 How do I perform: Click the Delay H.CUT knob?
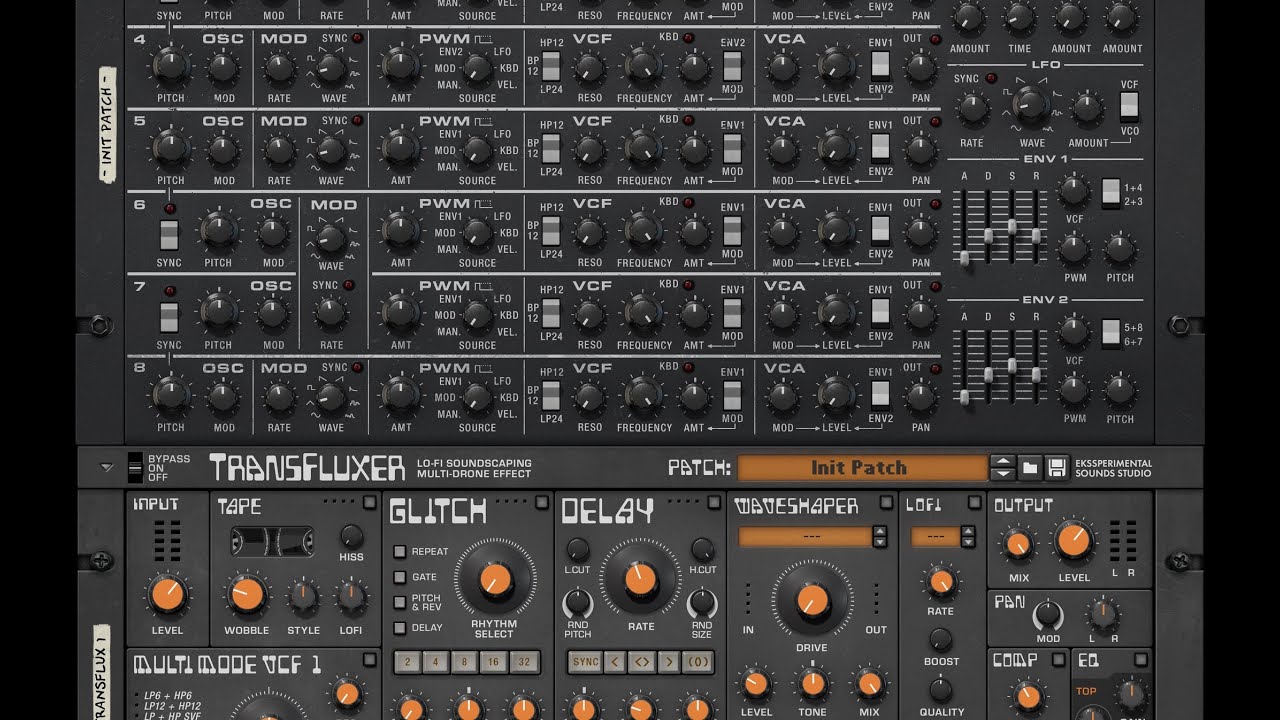coord(703,549)
